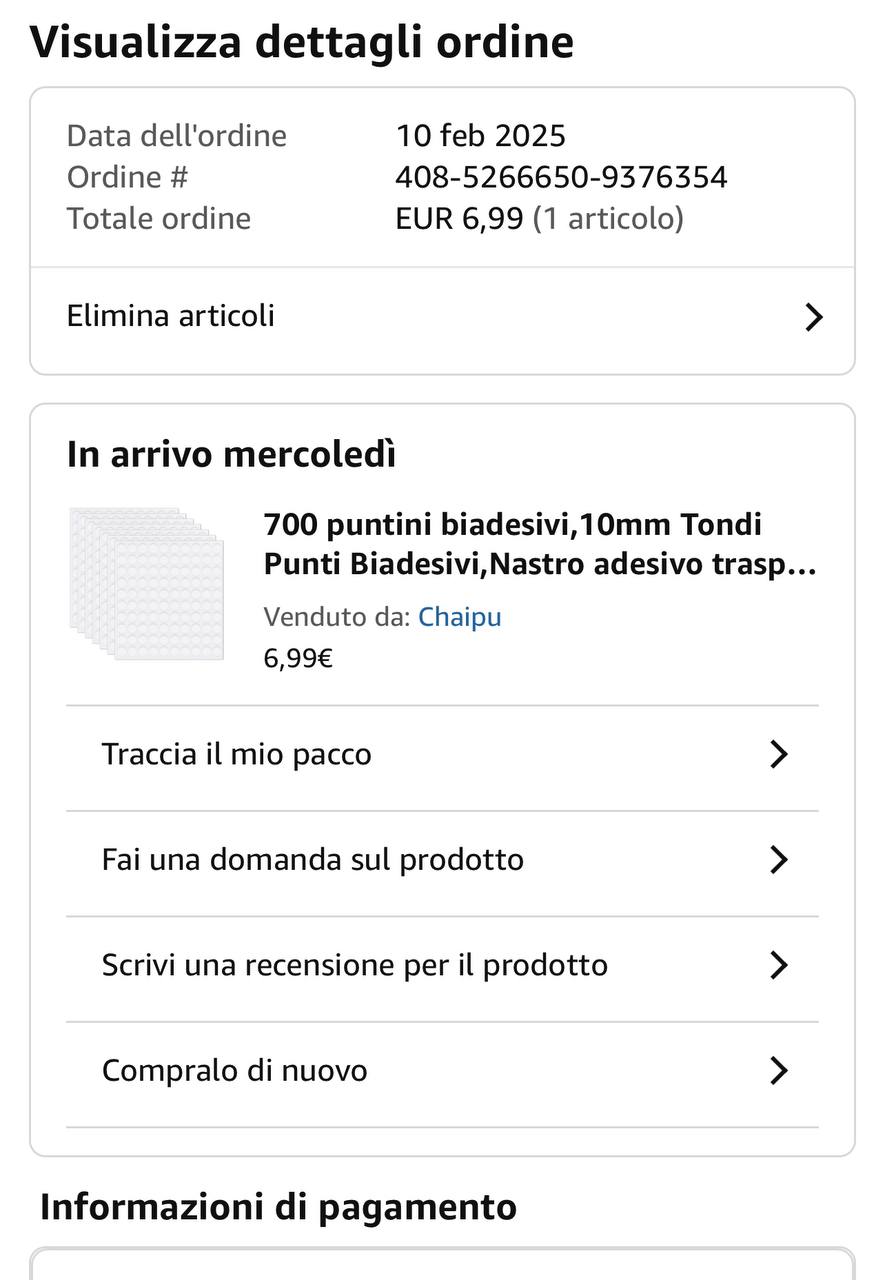Click the order date 10 feb 2025
Image resolution: width=885 pixels, height=1280 pixels.
tap(480, 135)
